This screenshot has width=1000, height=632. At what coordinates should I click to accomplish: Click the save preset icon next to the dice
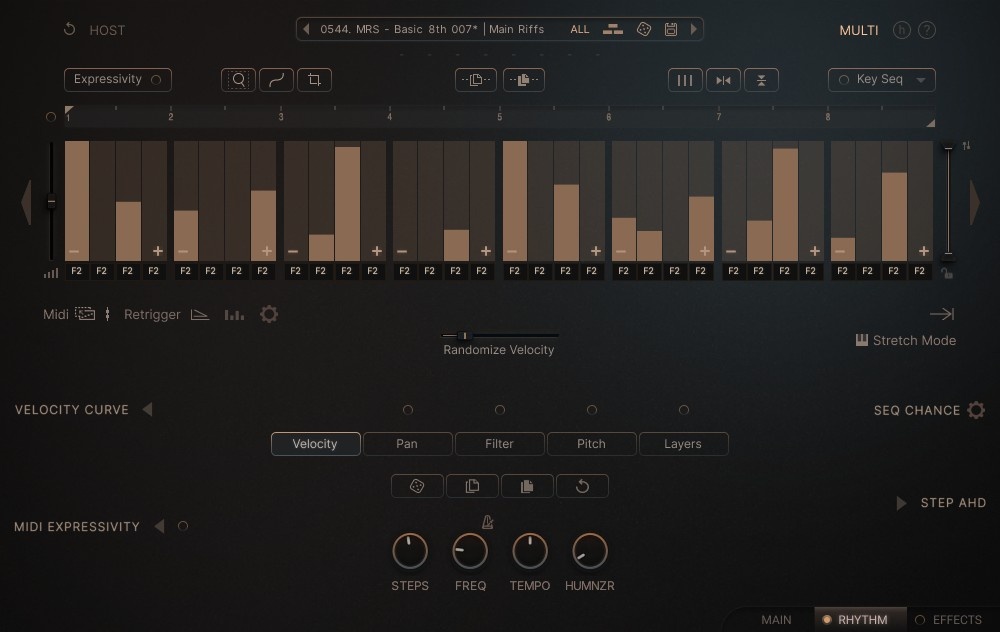pyautogui.click(x=671, y=29)
